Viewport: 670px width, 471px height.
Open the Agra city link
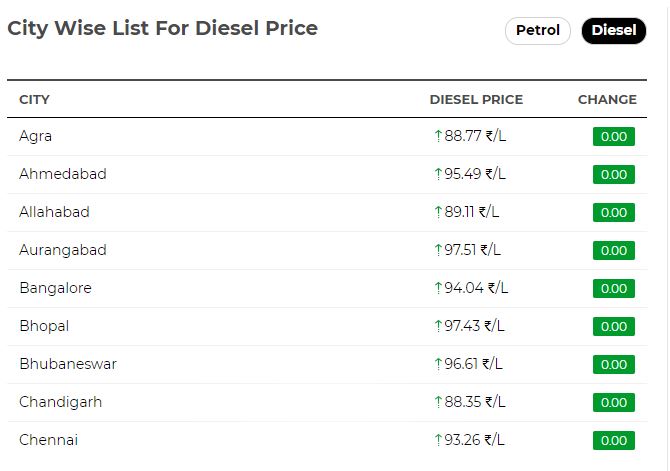pyautogui.click(x=35, y=136)
